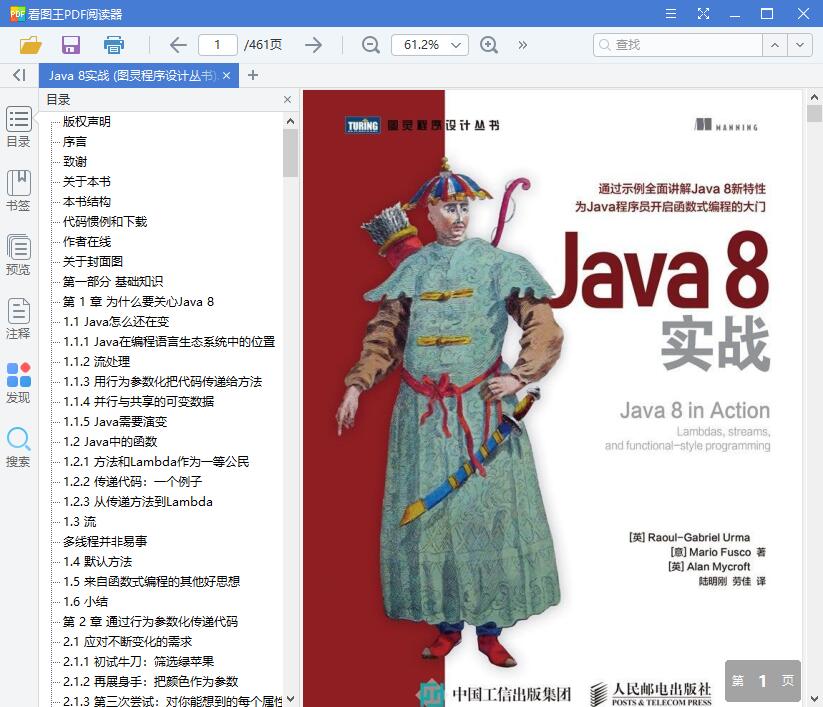Open the 目录 outline sidebar panel

[18, 128]
